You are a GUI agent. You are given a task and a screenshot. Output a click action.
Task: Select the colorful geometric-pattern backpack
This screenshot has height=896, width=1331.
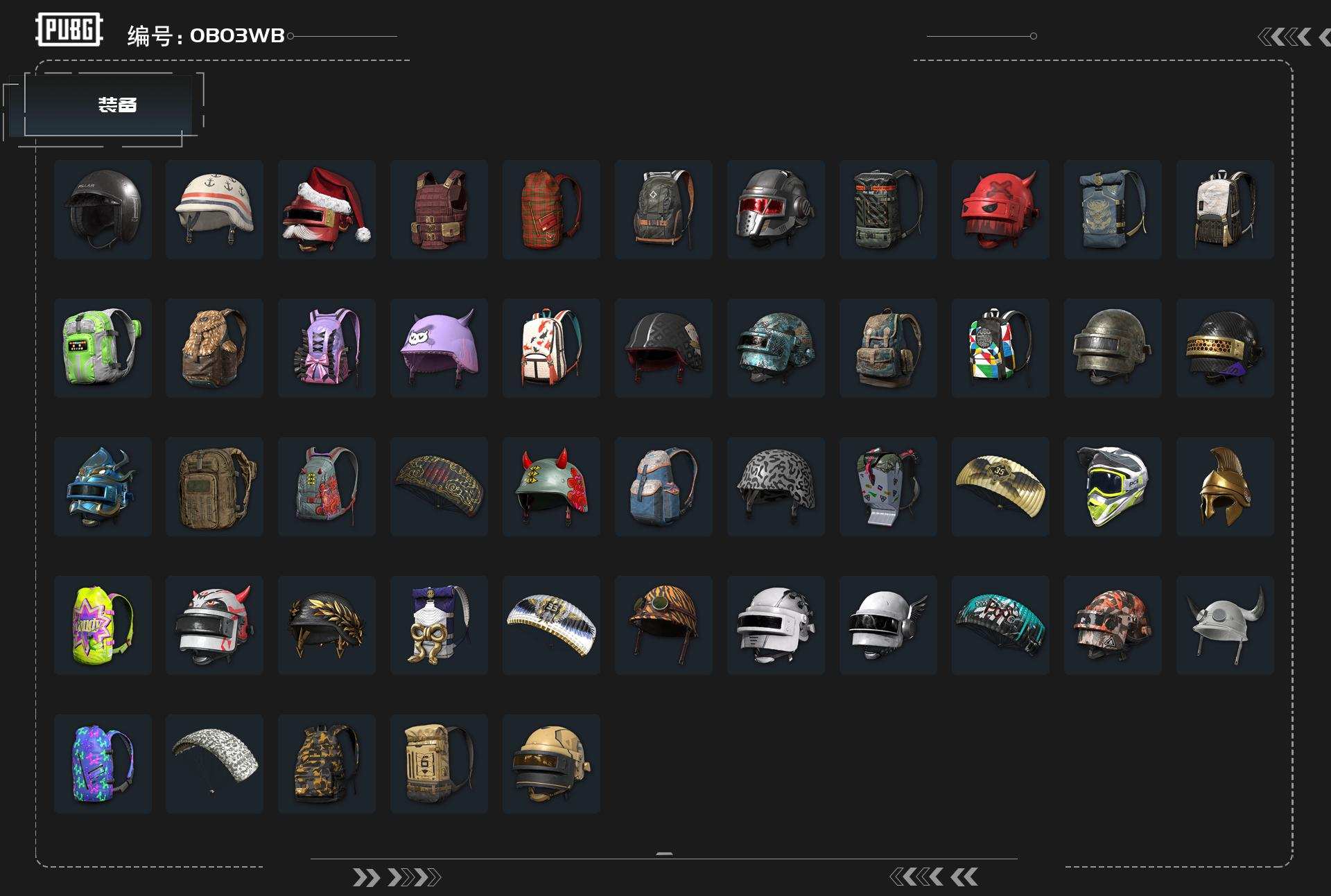click(x=1001, y=348)
